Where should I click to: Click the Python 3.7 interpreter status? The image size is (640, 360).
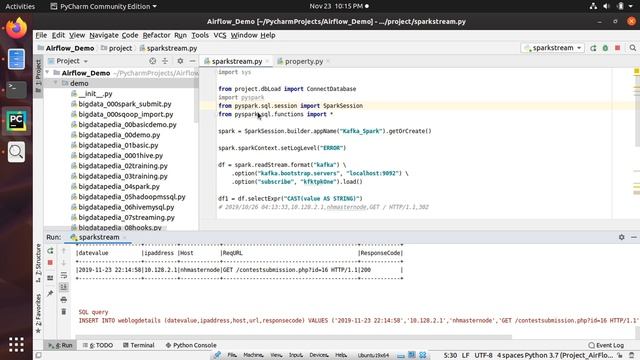569,356
